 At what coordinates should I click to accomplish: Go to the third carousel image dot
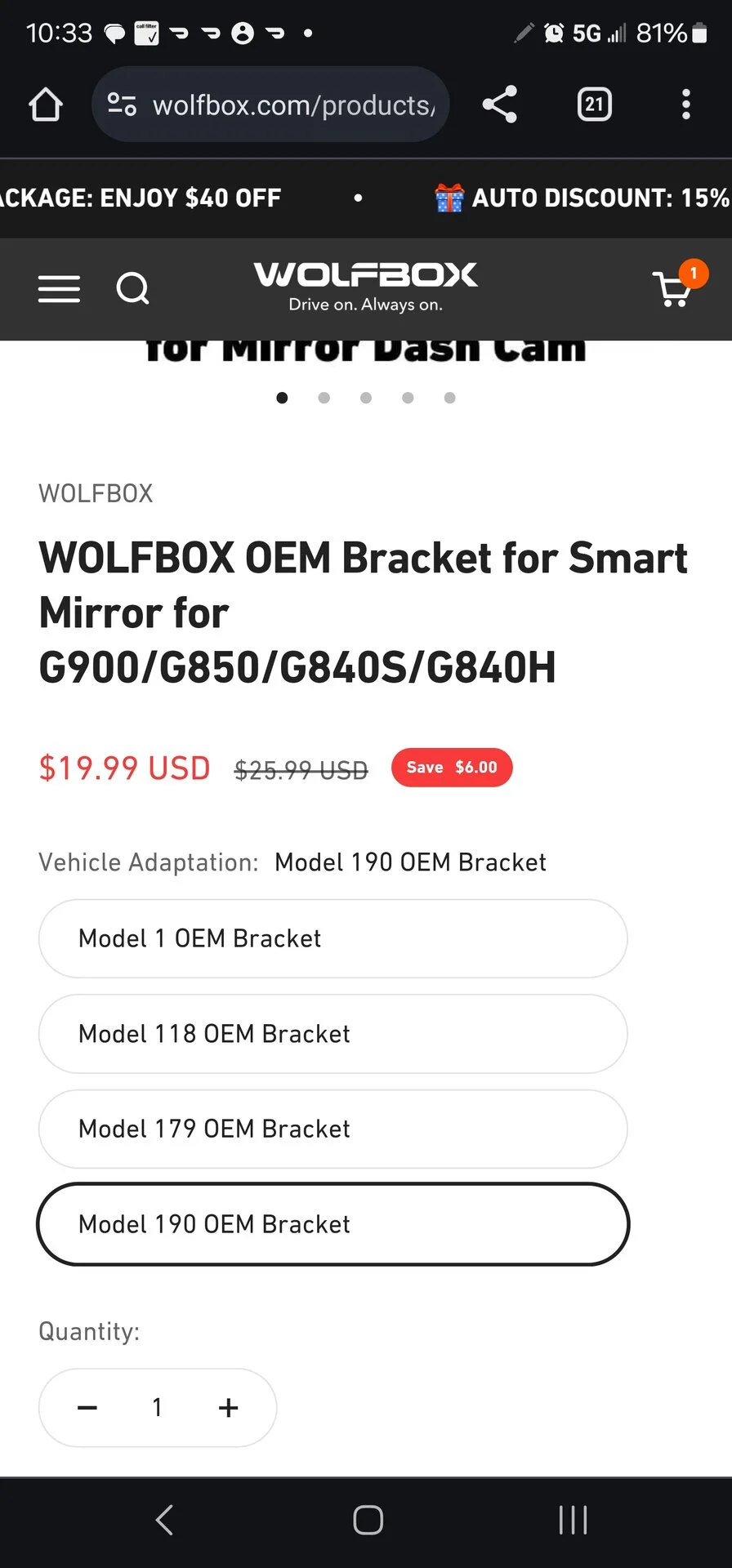coord(366,398)
